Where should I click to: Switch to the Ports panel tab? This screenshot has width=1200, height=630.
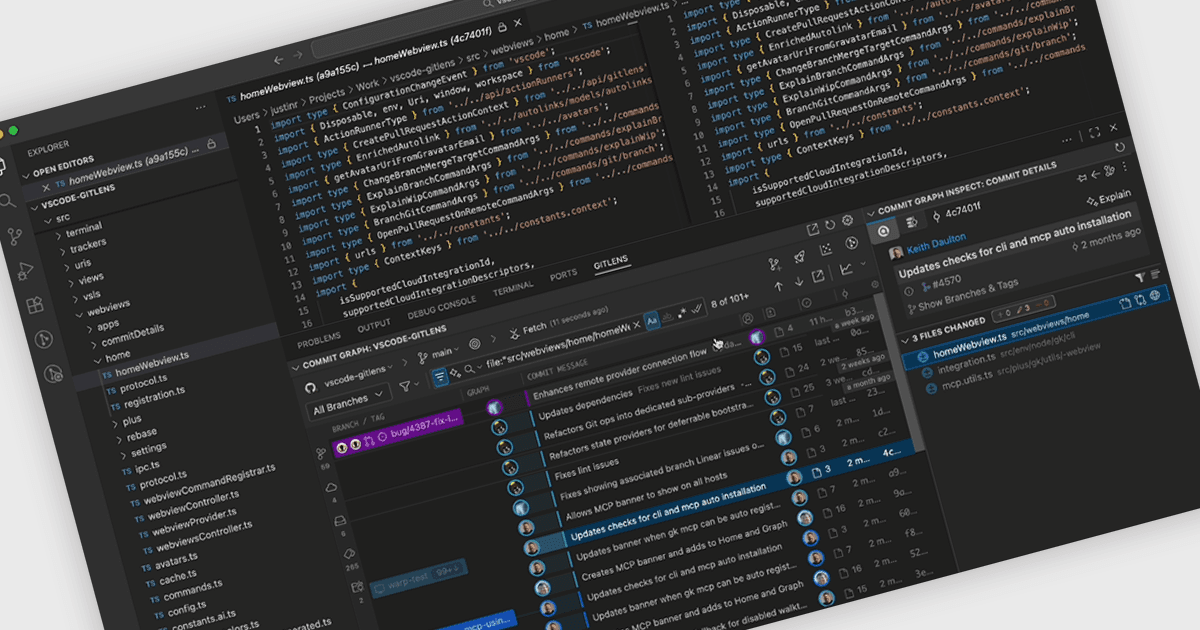coord(563,274)
